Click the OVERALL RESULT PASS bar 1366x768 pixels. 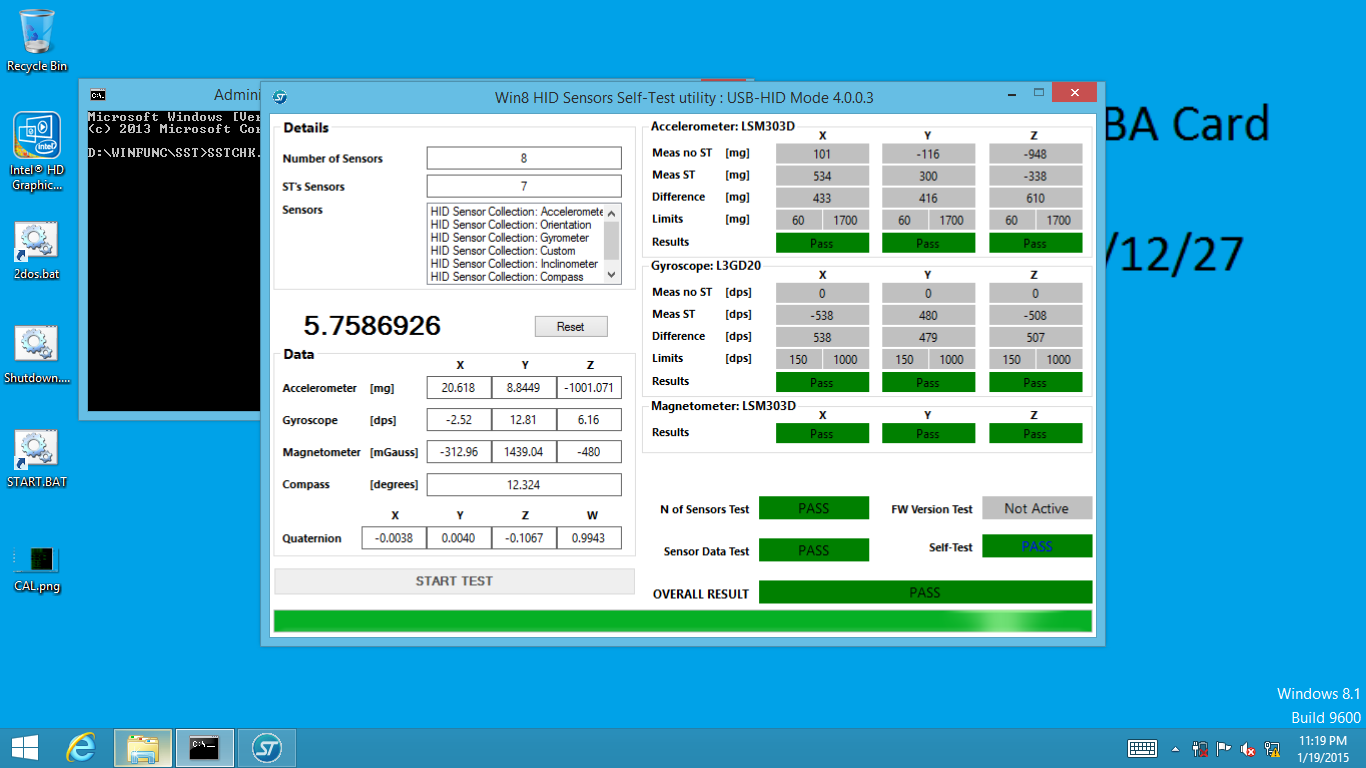pyautogui.click(x=925, y=592)
